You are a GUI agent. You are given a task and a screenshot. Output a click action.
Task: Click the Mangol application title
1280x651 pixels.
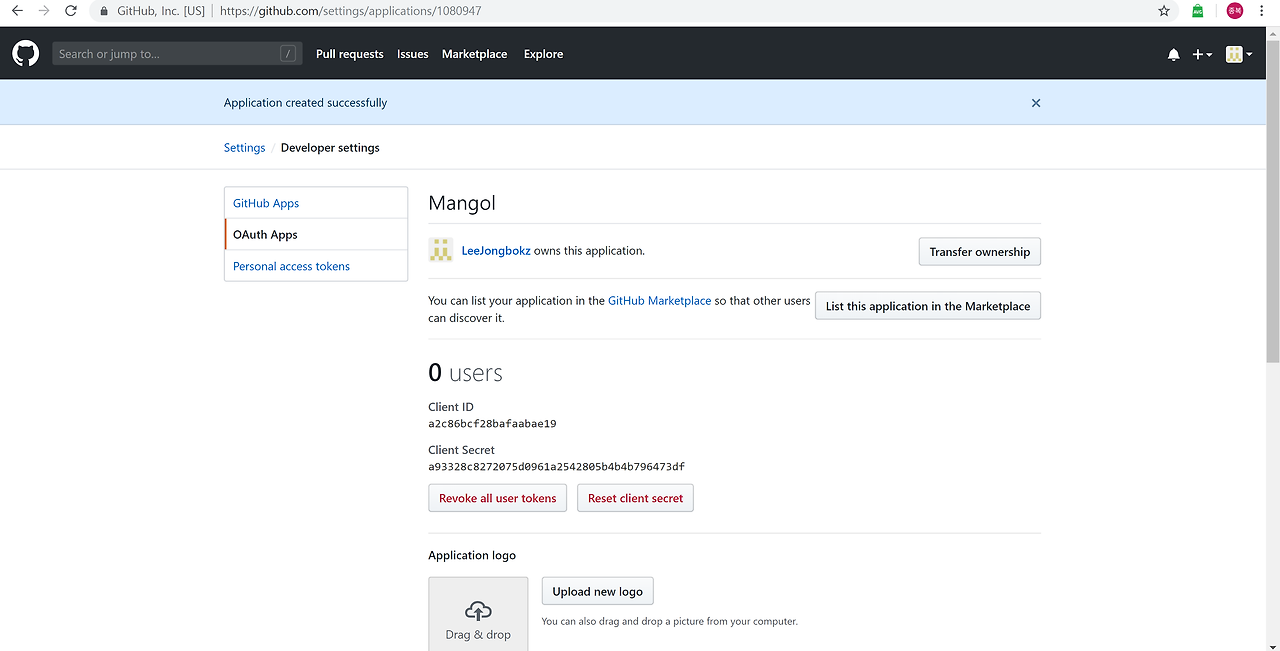pos(462,203)
